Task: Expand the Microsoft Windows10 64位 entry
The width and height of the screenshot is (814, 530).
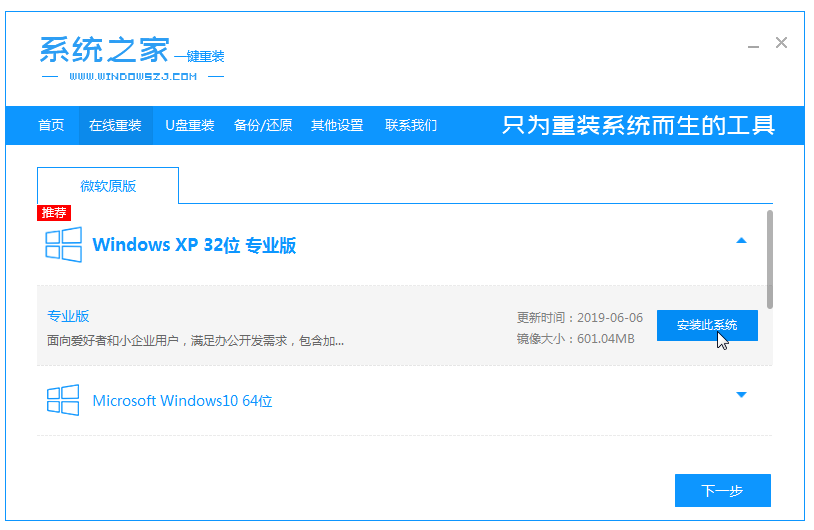Action: (x=741, y=395)
